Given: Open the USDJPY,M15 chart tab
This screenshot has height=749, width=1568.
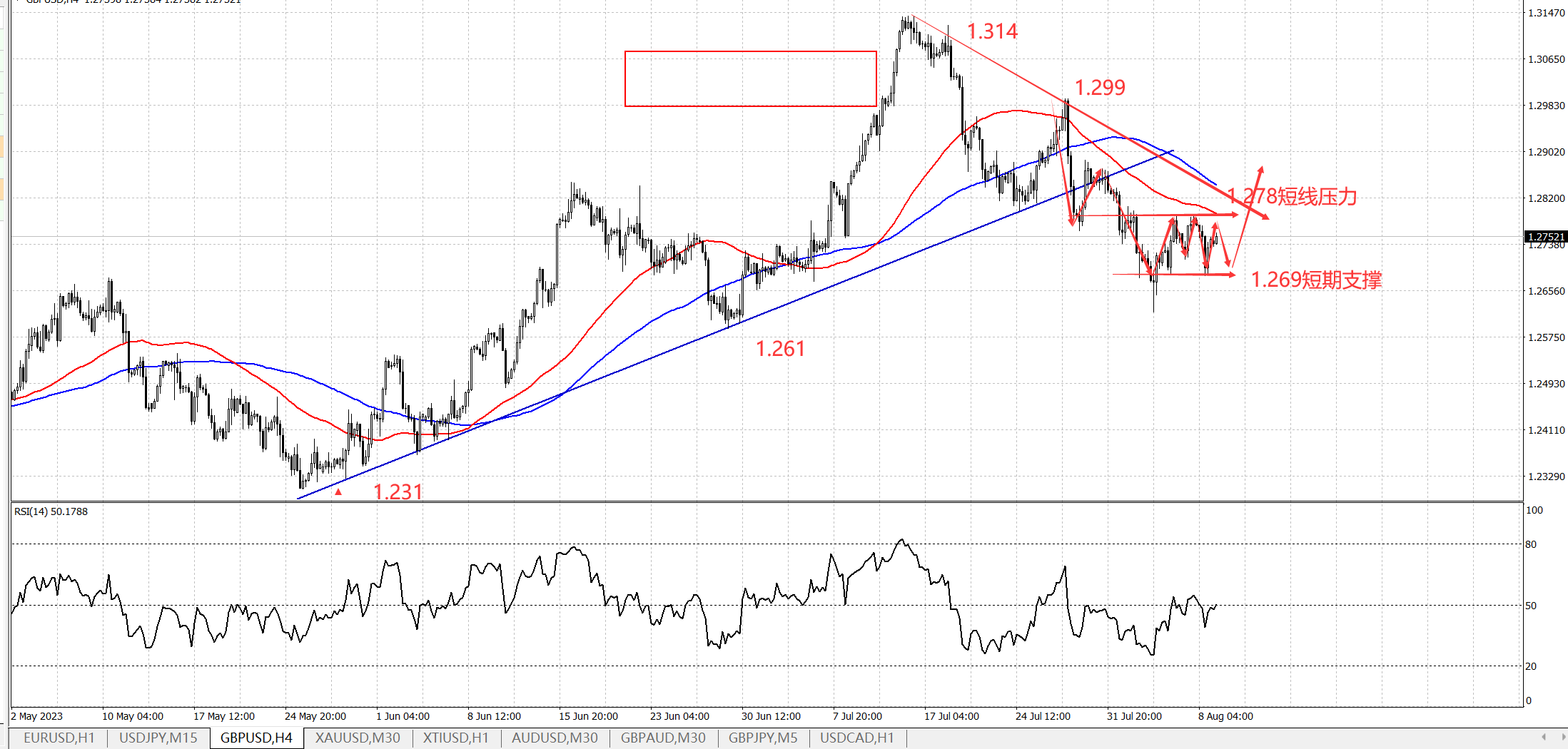Looking at the screenshot, I should (158, 738).
